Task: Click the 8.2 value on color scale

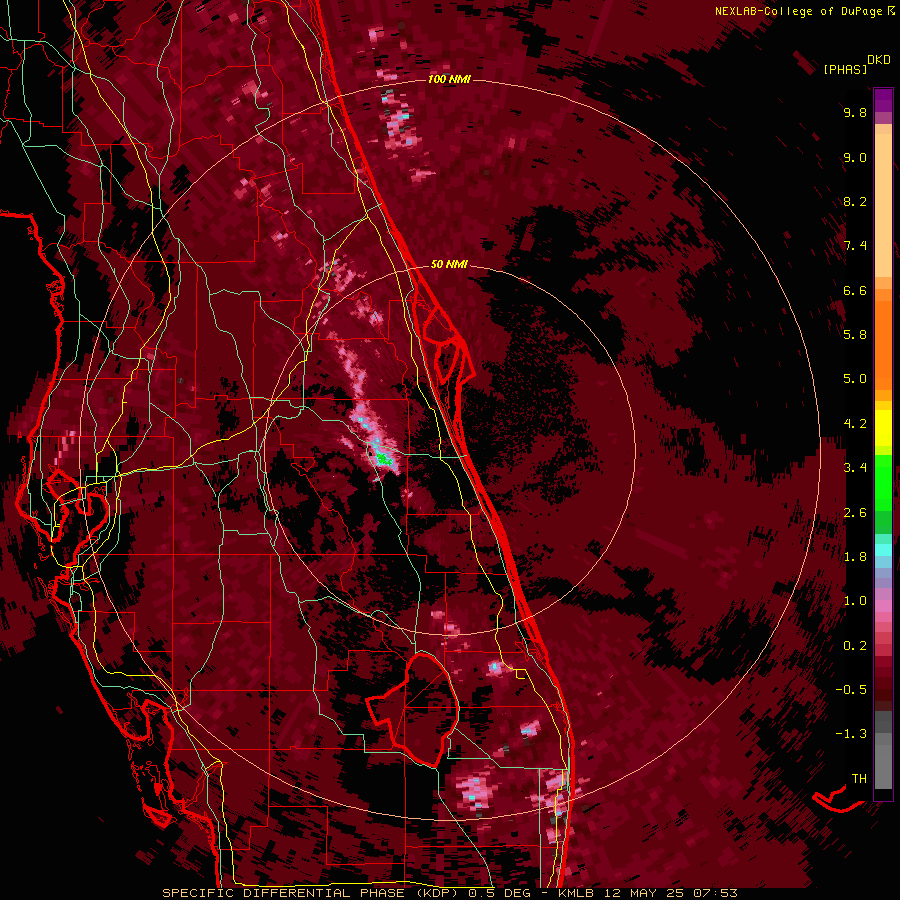Action: pyautogui.click(x=855, y=201)
